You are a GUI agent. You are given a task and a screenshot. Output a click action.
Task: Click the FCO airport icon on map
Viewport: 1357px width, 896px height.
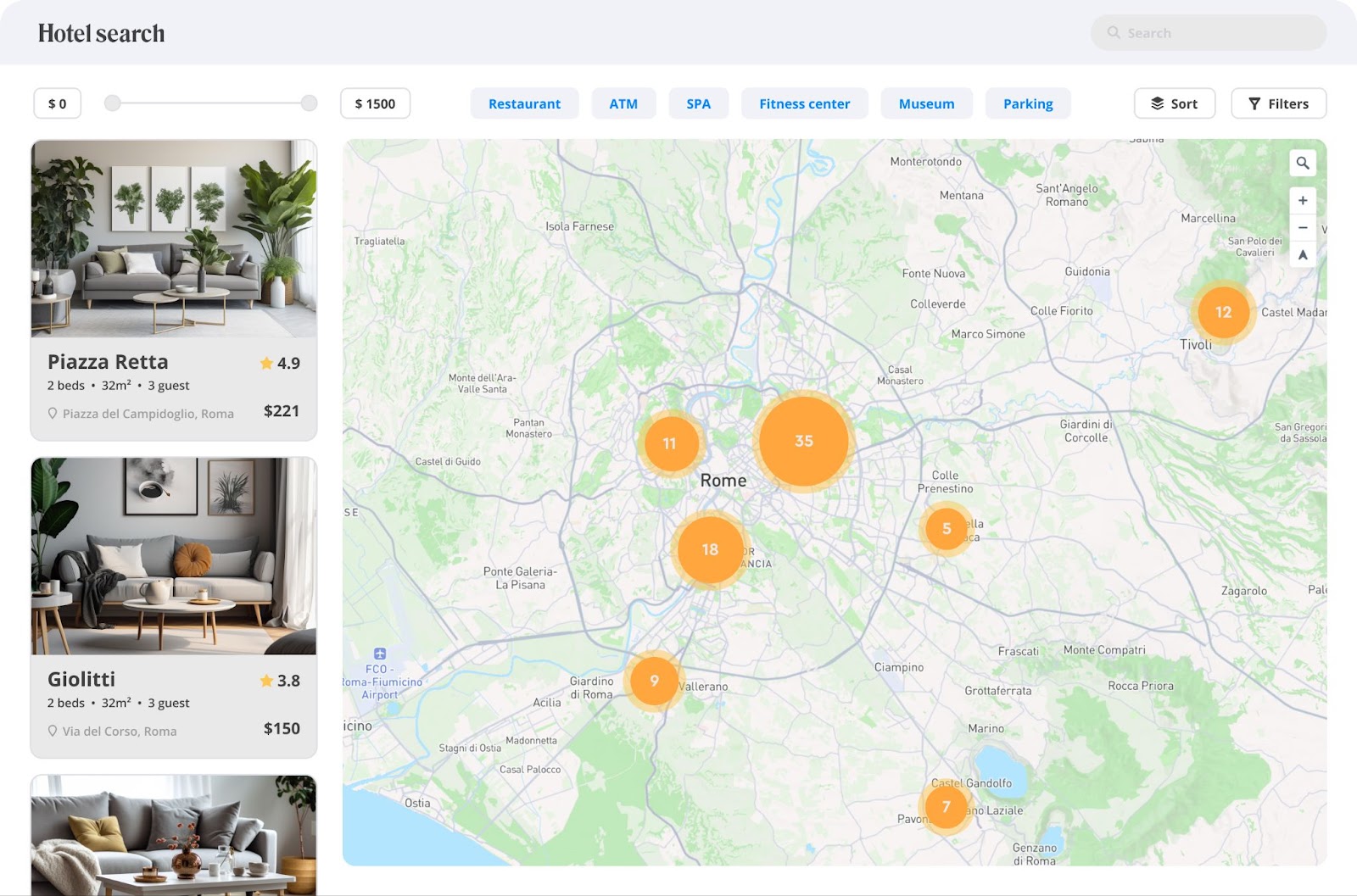click(x=380, y=654)
